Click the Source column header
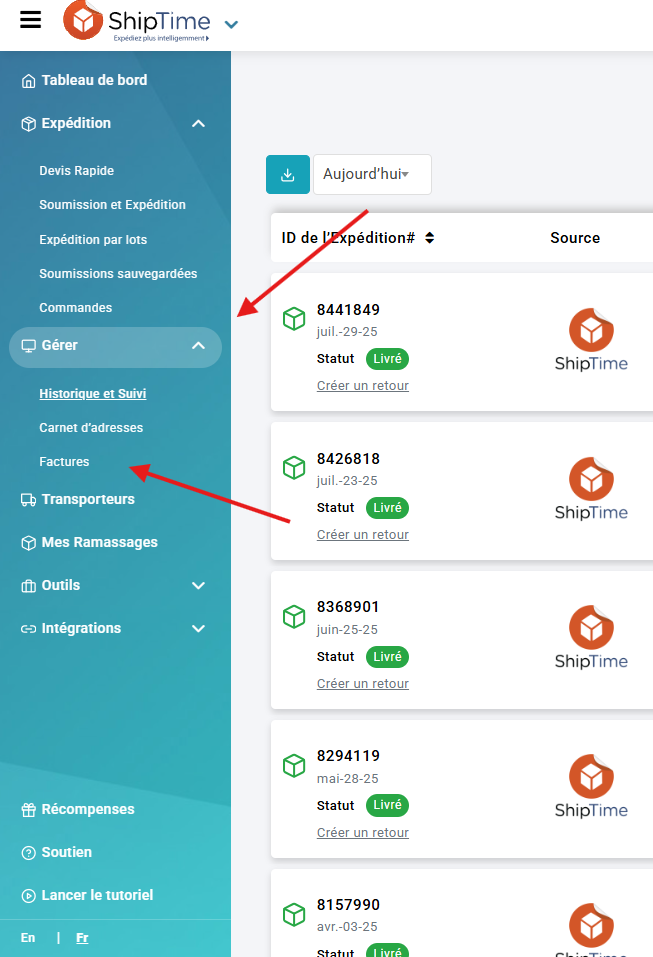 click(575, 237)
